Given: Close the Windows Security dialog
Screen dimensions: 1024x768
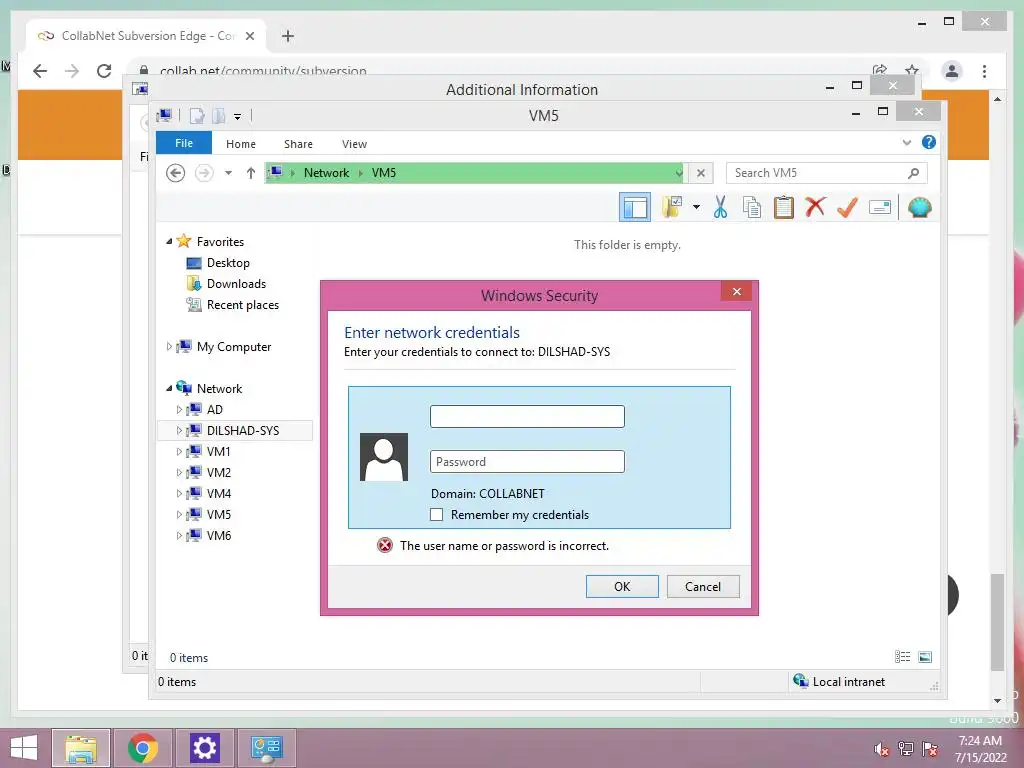Looking at the screenshot, I should tap(736, 291).
